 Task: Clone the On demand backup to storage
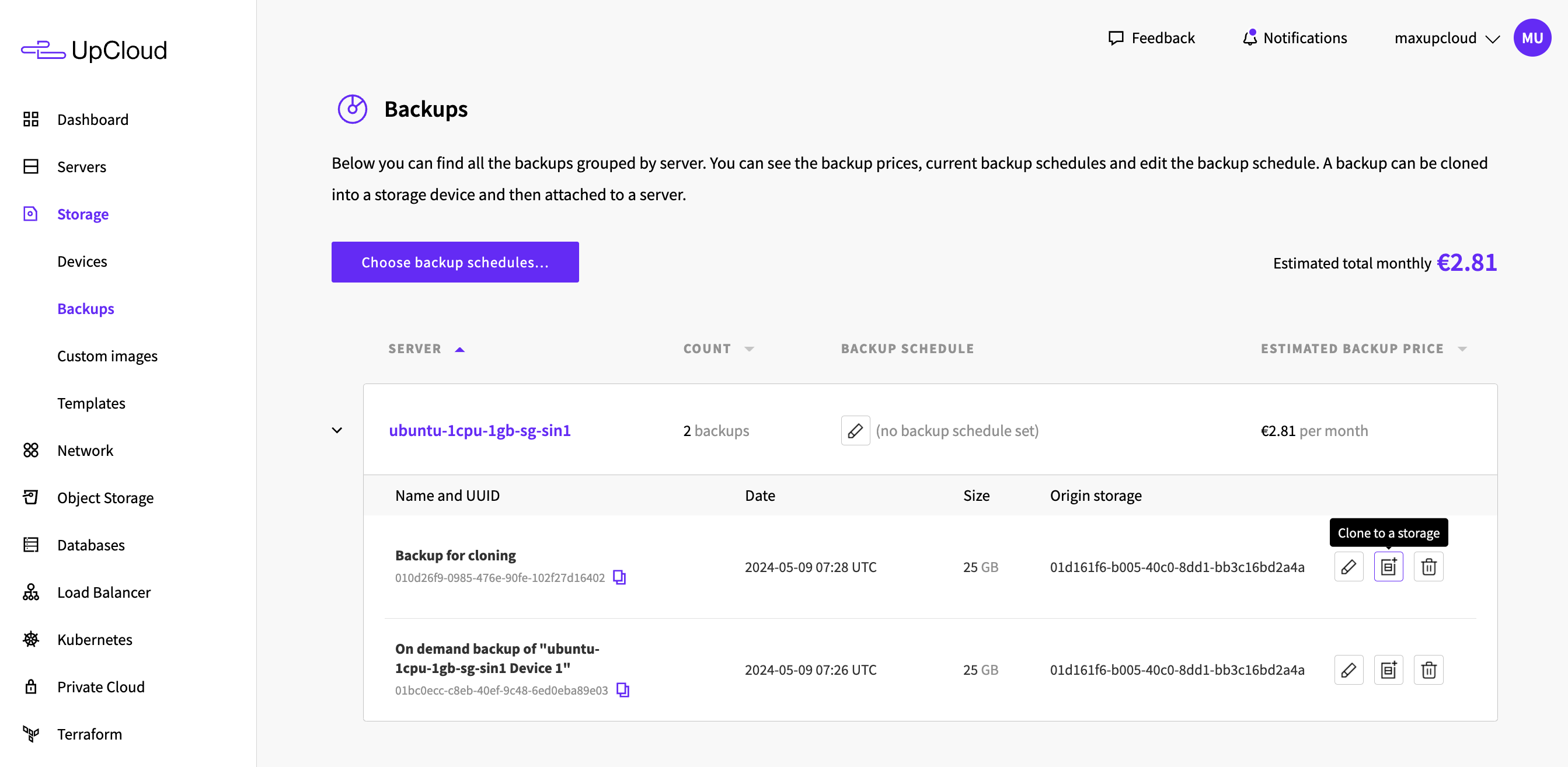tap(1388, 670)
